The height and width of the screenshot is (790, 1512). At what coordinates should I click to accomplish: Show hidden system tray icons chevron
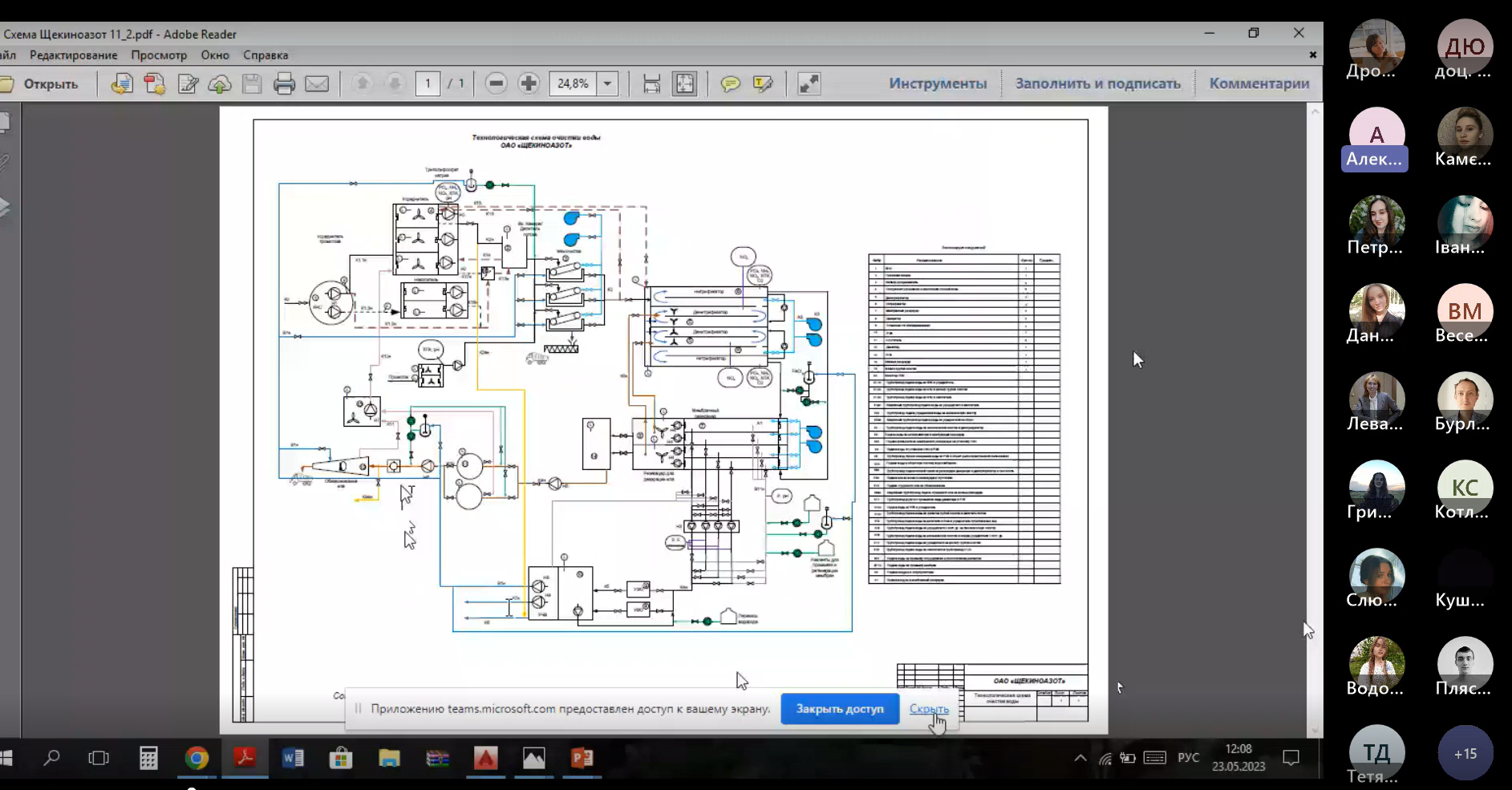pyautogui.click(x=1080, y=758)
